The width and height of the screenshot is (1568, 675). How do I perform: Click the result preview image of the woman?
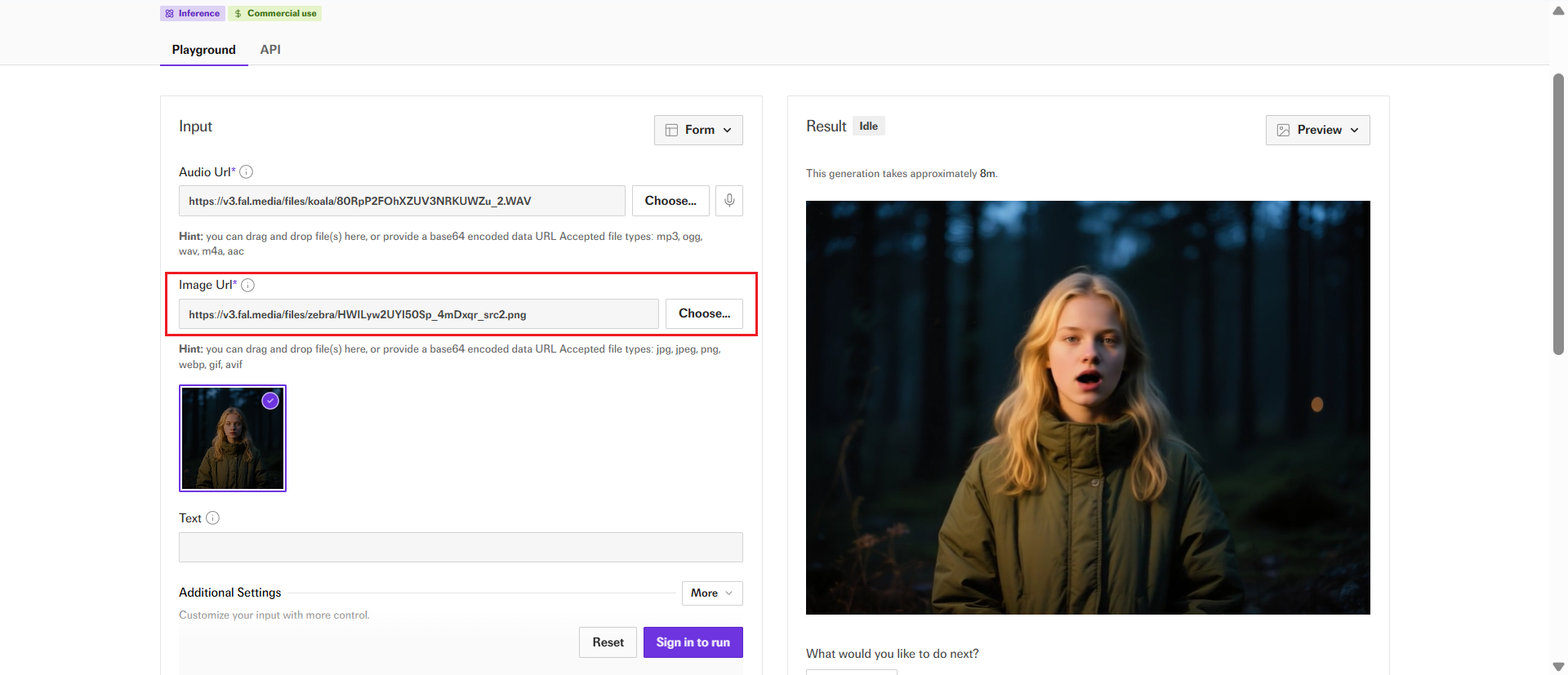1088,407
